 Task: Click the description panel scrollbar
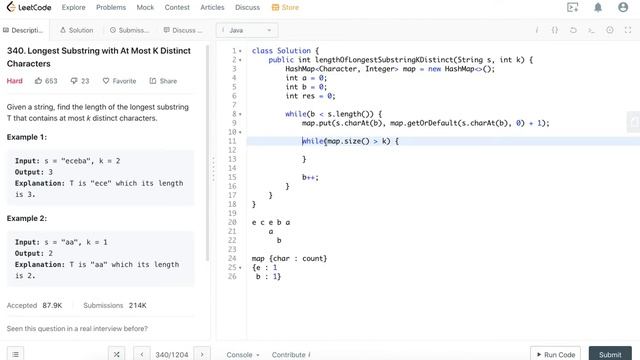(x=207, y=153)
